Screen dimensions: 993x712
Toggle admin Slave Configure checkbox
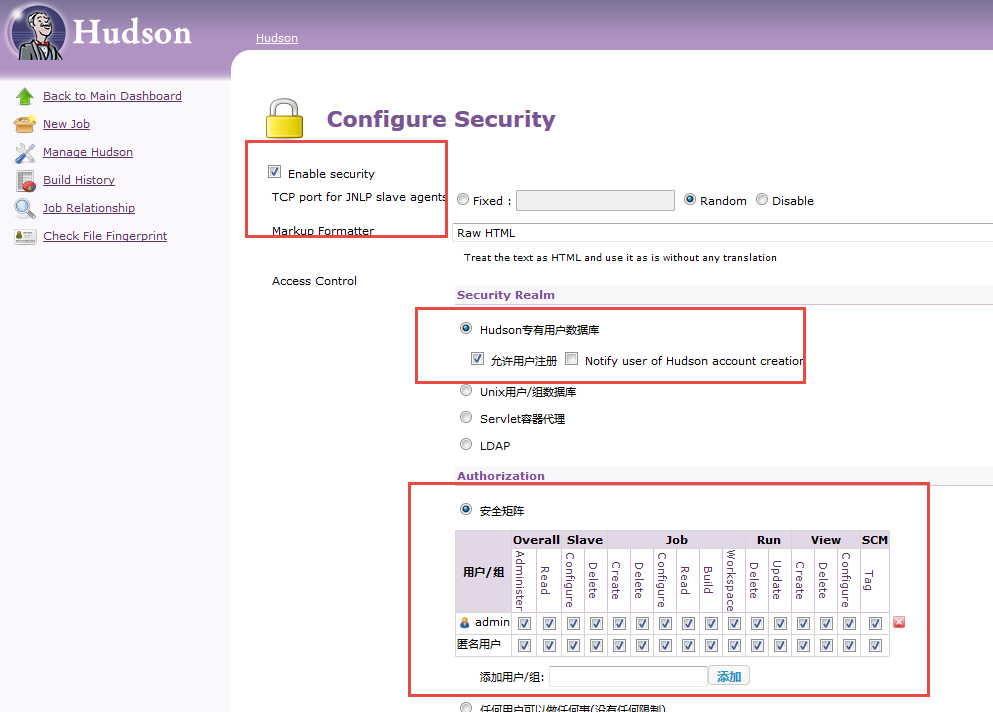click(573, 623)
